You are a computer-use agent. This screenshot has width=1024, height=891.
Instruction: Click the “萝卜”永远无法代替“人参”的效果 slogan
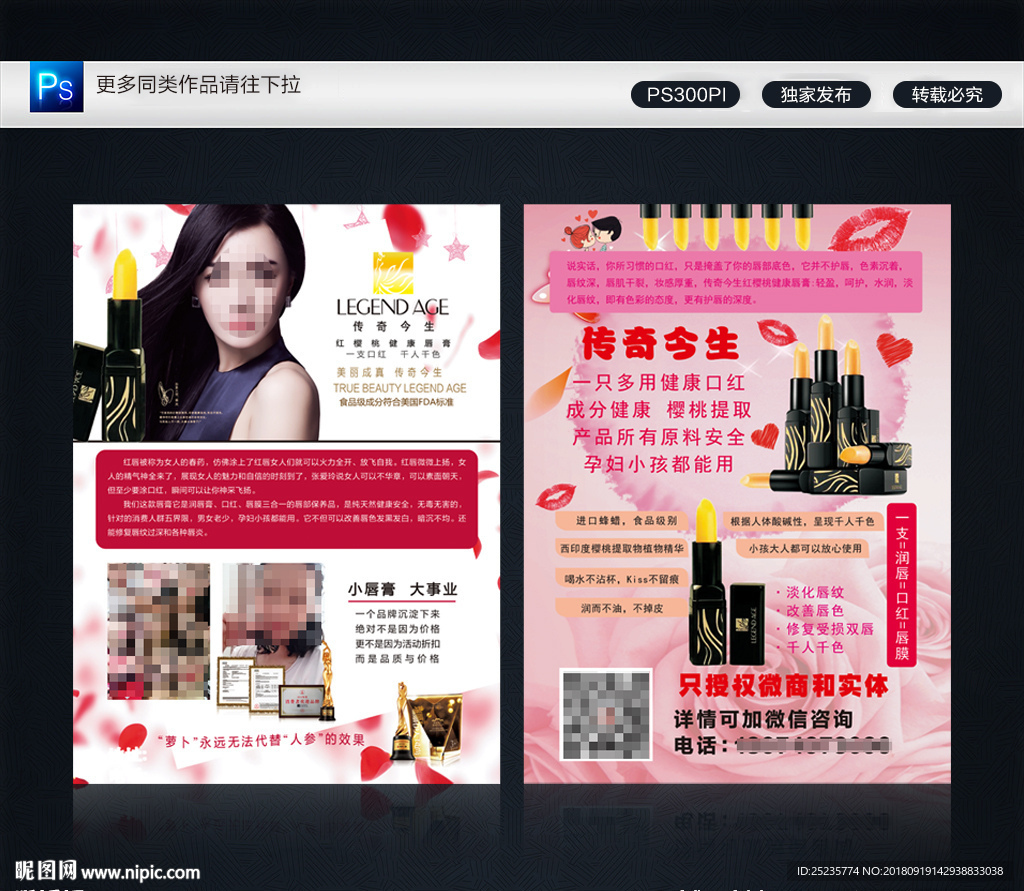[x=261, y=741]
